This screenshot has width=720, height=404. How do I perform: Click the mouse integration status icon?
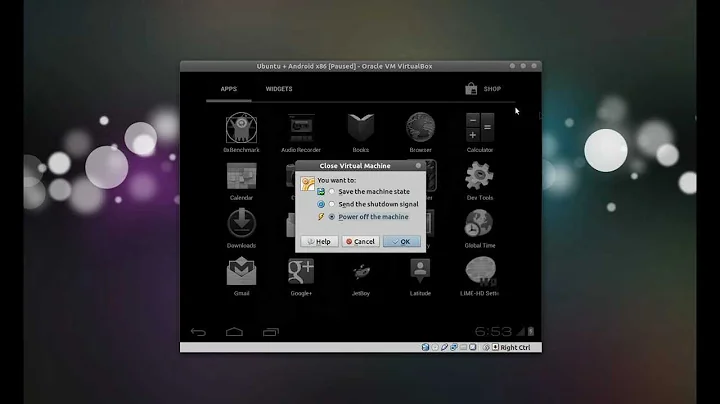486,348
